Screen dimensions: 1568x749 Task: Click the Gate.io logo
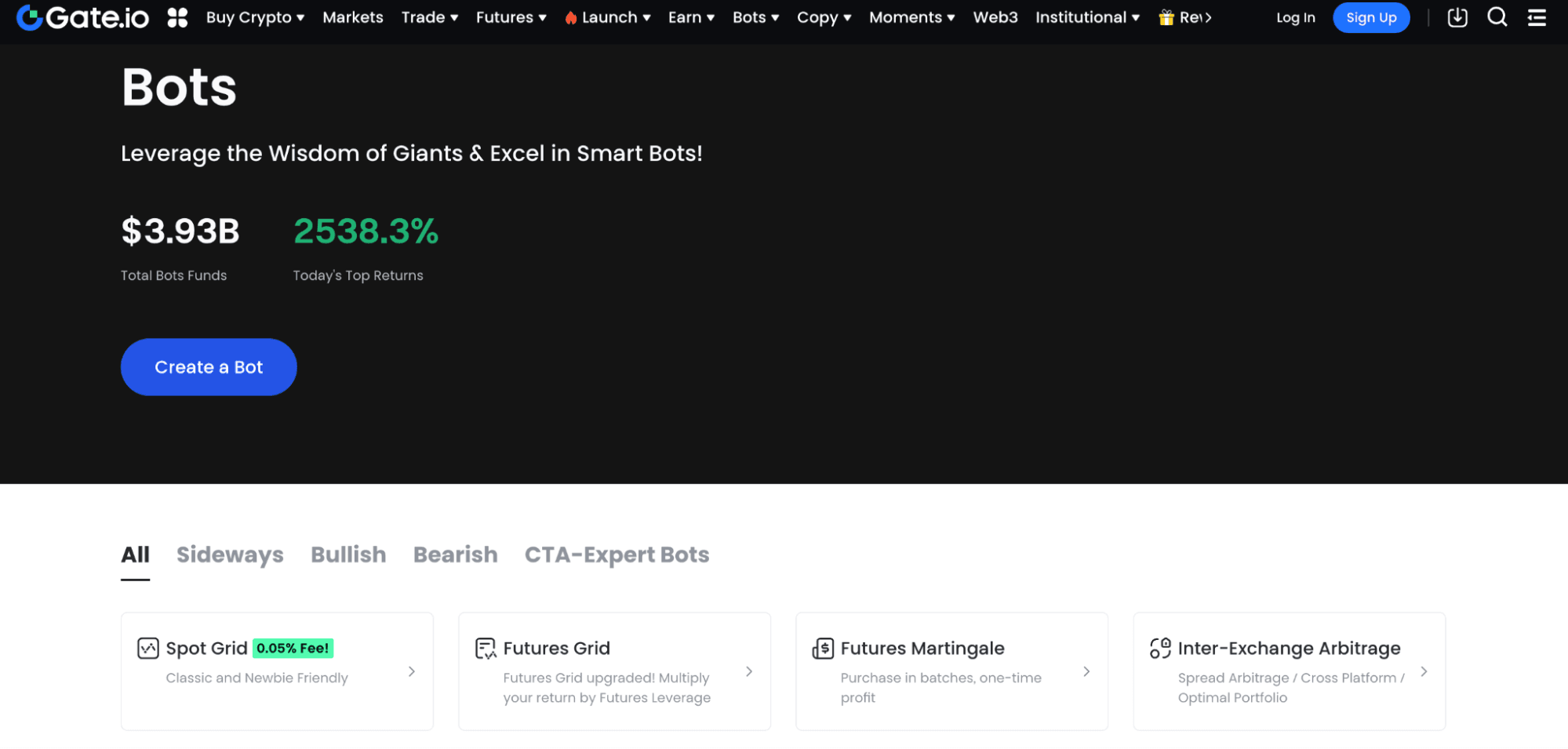(x=81, y=17)
